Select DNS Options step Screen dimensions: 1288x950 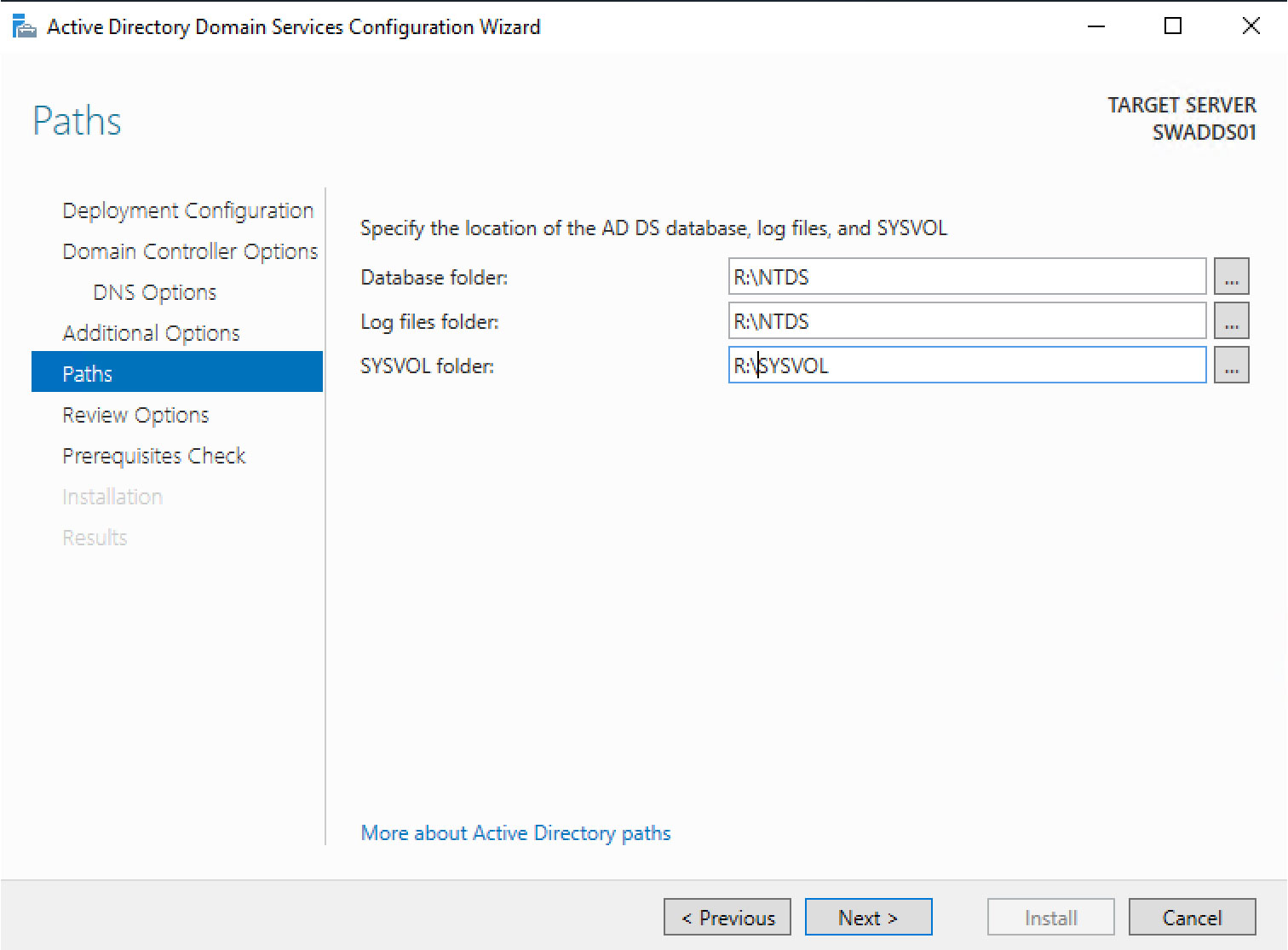coord(155,292)
